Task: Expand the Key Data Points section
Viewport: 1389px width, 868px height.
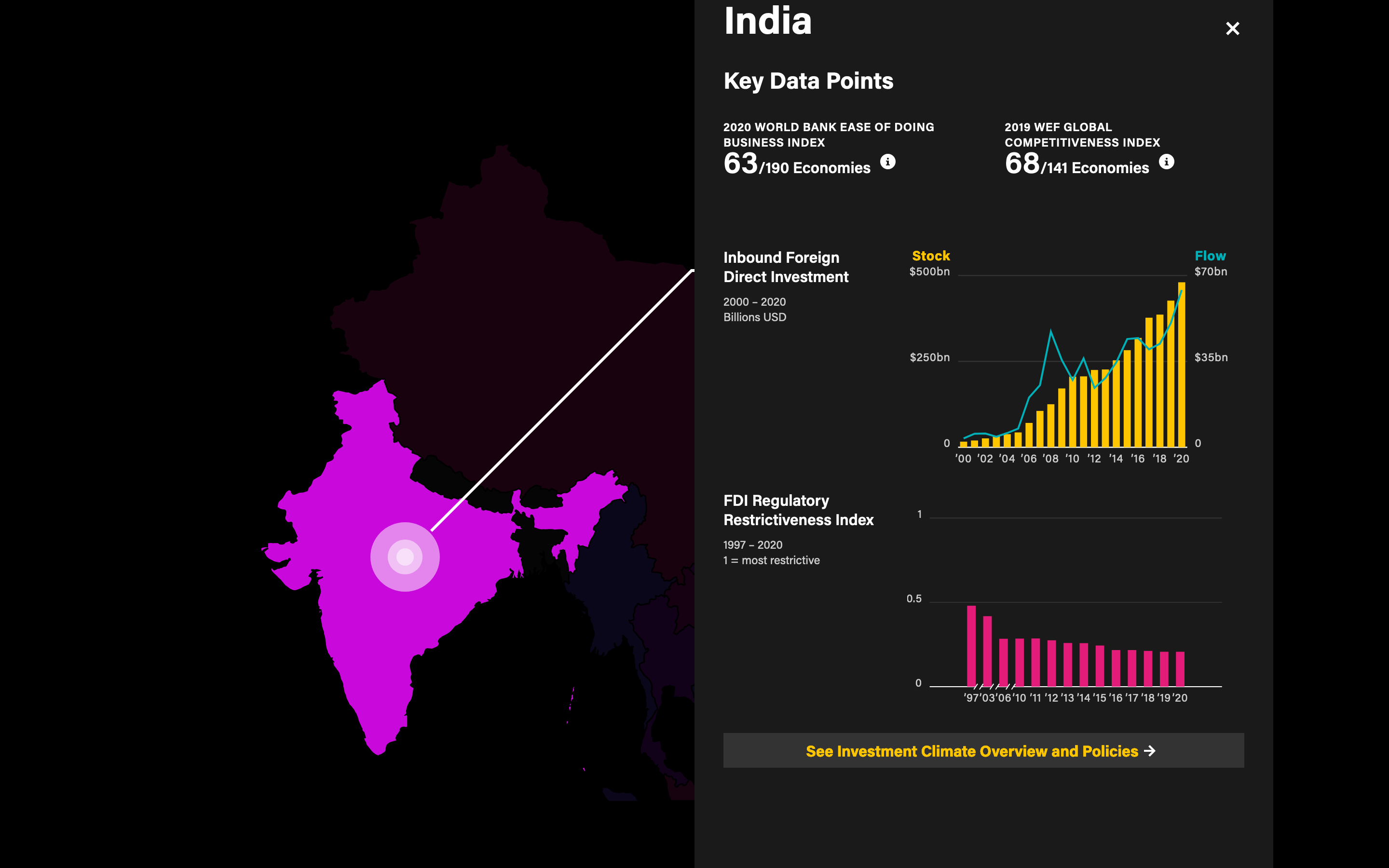Action: (808, 81)
